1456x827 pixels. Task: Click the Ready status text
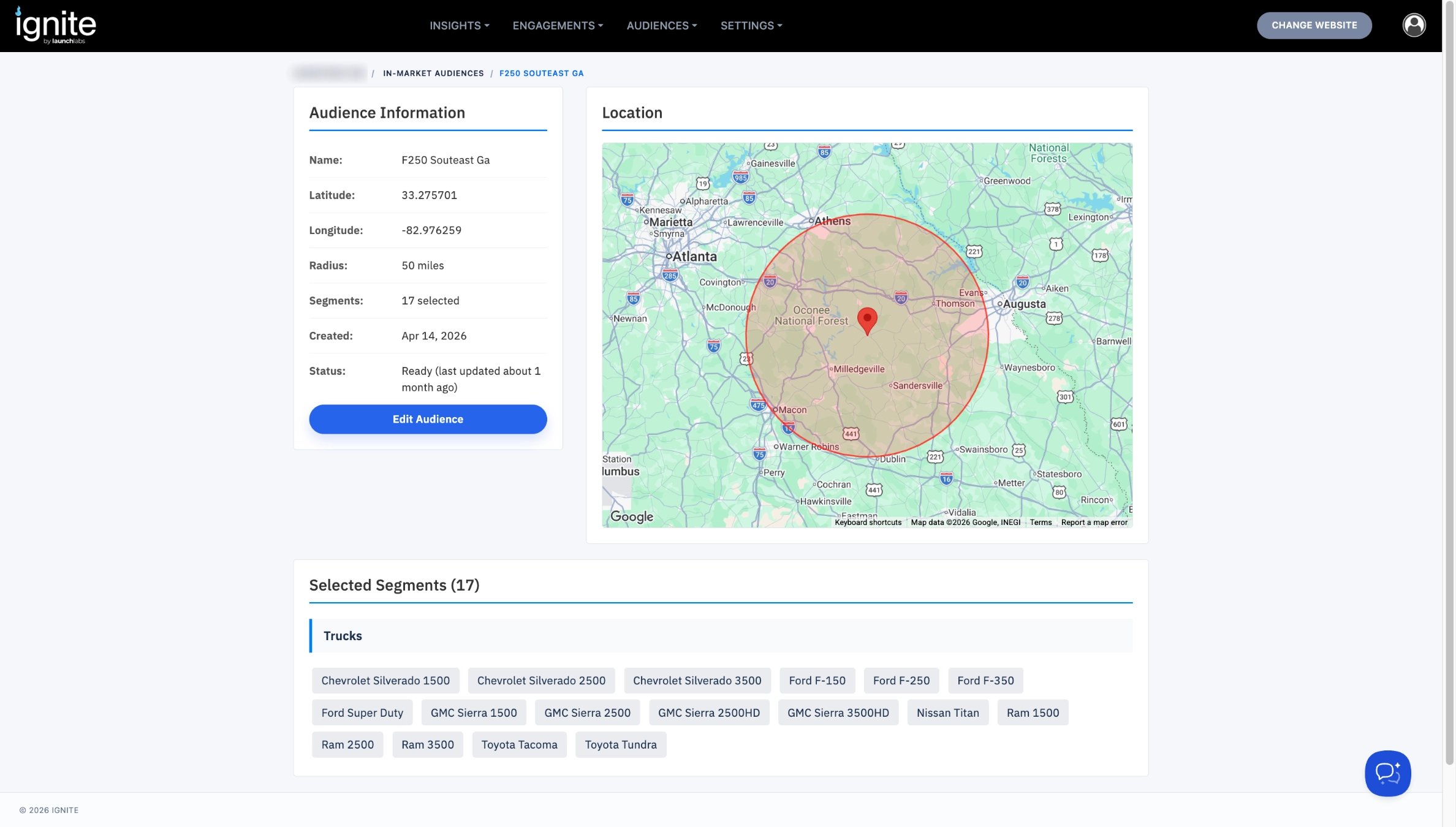tap(471, 379)
